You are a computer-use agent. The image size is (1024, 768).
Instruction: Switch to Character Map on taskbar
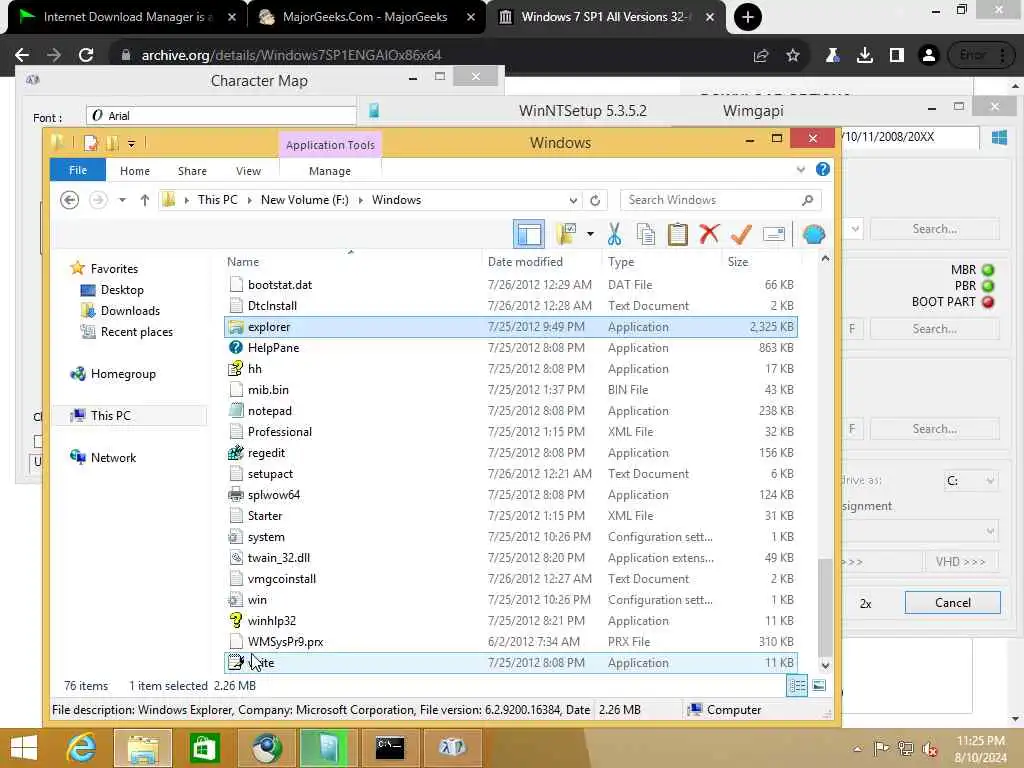click(x=452, y=748)
